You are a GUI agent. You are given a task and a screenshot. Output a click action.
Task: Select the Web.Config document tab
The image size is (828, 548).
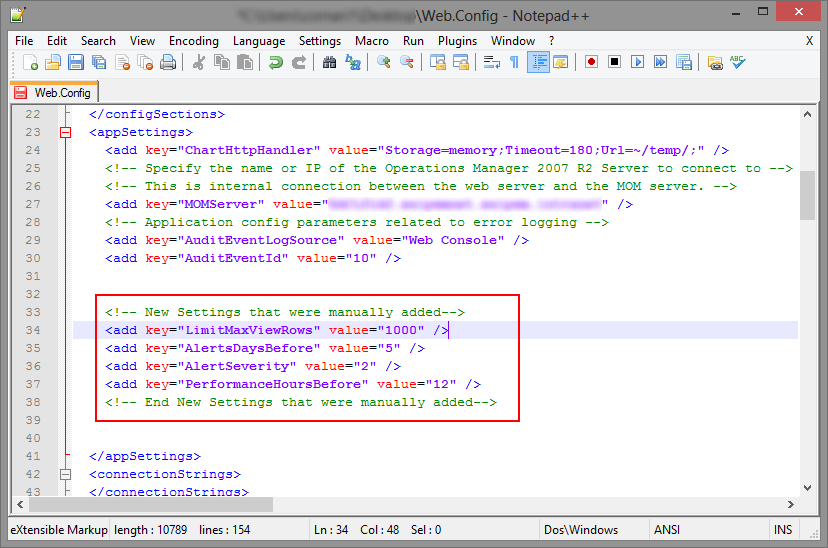point(54,92)
